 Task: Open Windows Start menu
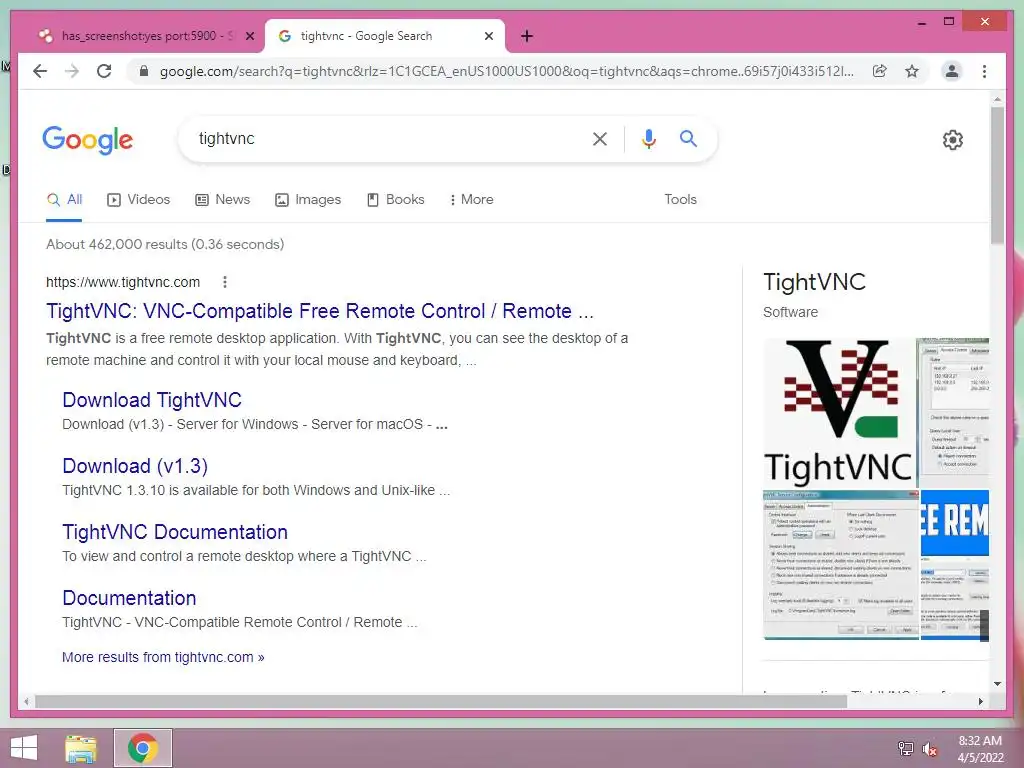24,748
